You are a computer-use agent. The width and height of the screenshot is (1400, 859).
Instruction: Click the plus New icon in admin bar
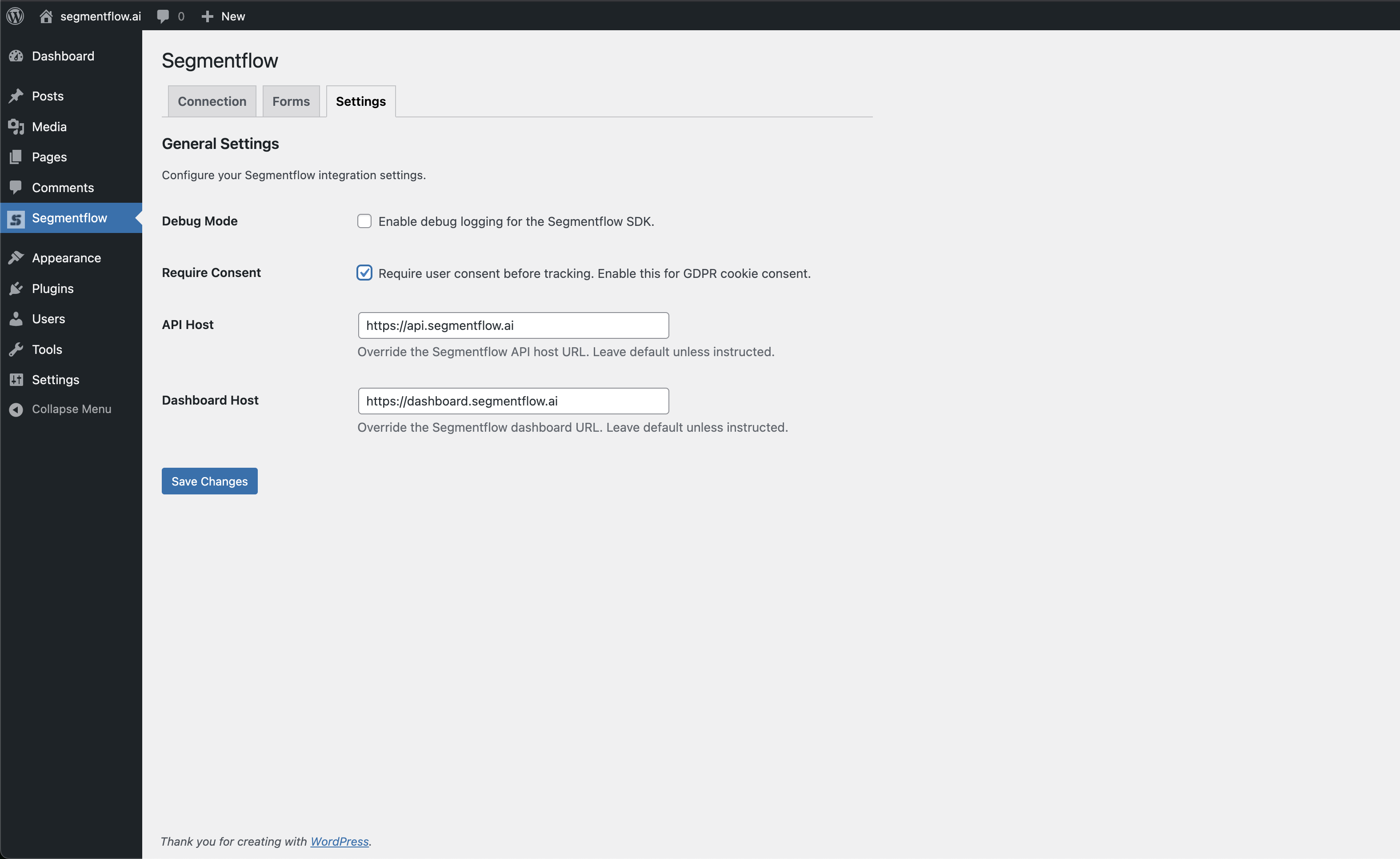click(x=208, y=16)
